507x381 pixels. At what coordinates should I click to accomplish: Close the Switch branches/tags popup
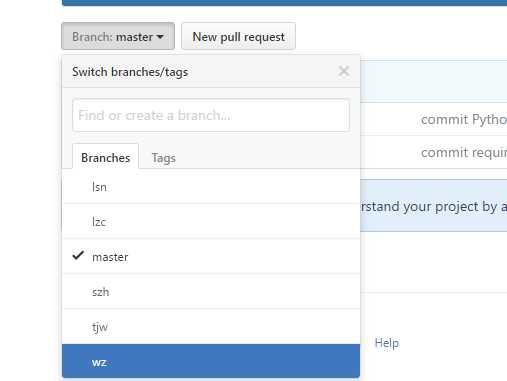pyautogui.click(x=344, y=71)
